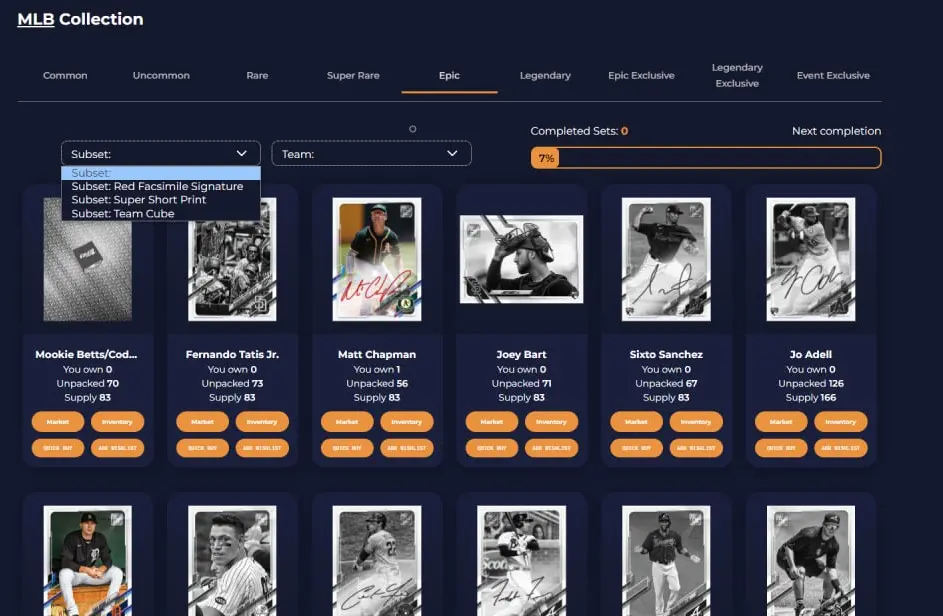
Task: Click Inventory button for Joey Bart
Action: (551, 422)
